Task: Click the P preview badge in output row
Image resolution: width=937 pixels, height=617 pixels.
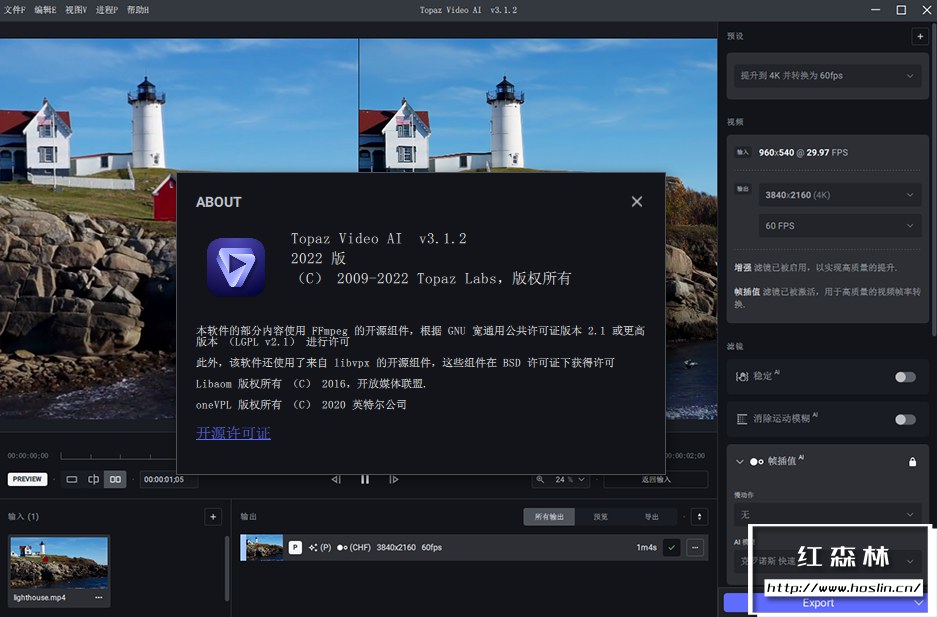Action: coord(295,547)
